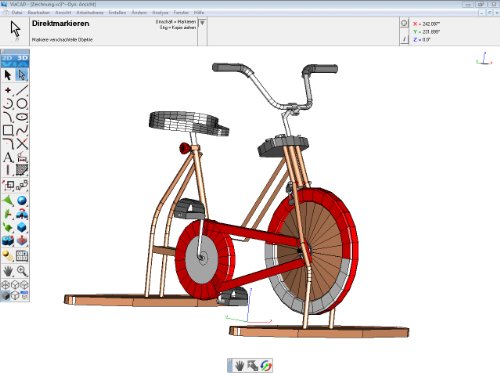The image size is (500, 375).
Task: Toggle the 3D mode in tool palette
Action: tap(22, 58)
